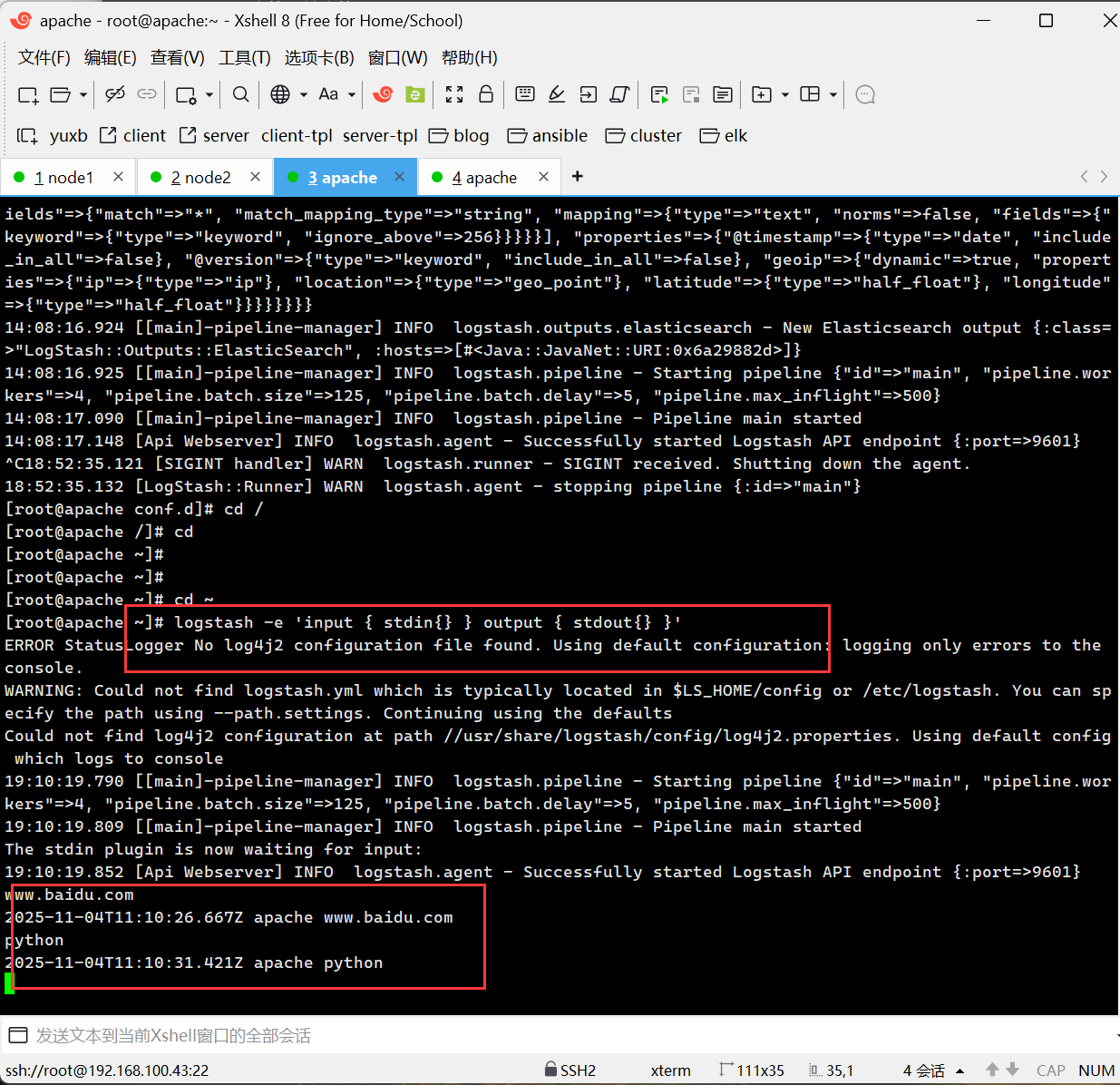
Task: Click the Aa font icon
Action: [328, 94]
